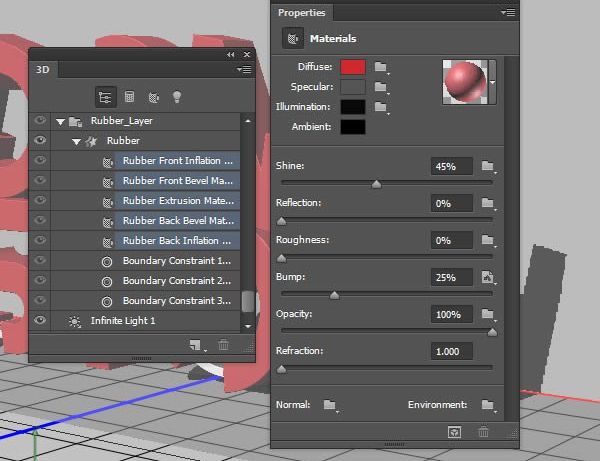
Task: Toggle visibility of Rubber Back Bevel material
Action: click(40, 220)
